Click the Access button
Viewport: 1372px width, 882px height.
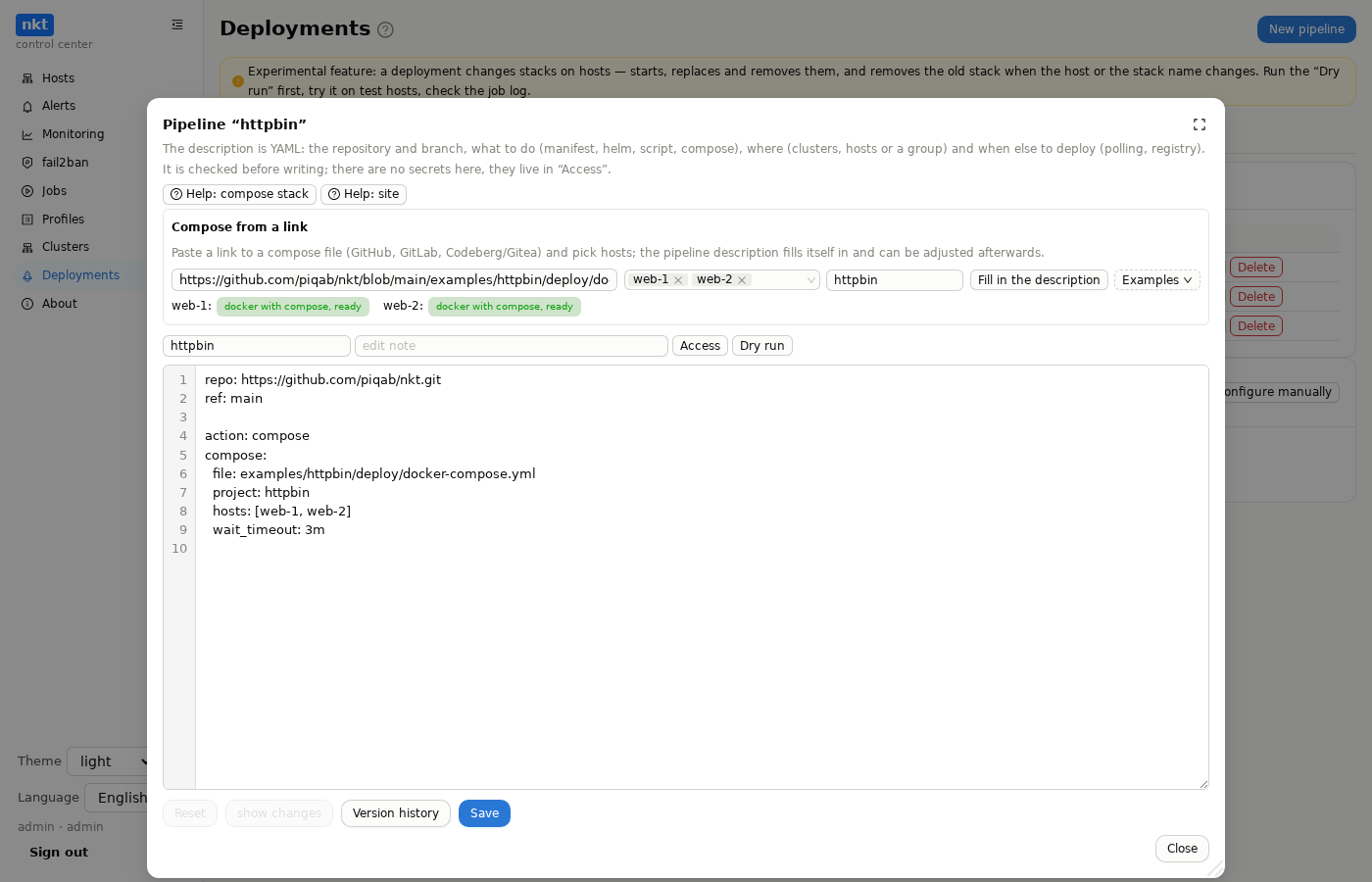[700, 346]
